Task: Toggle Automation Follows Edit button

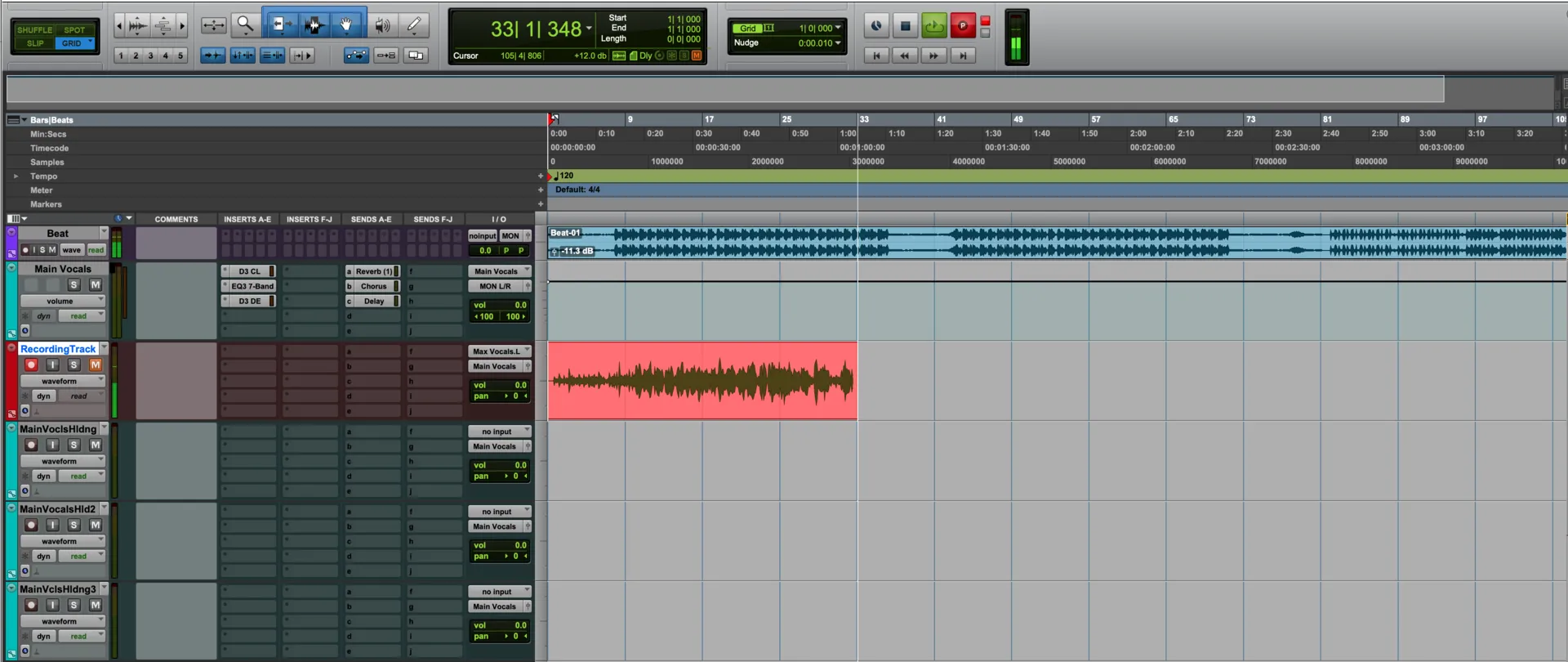Action: [x=356, y=56]
